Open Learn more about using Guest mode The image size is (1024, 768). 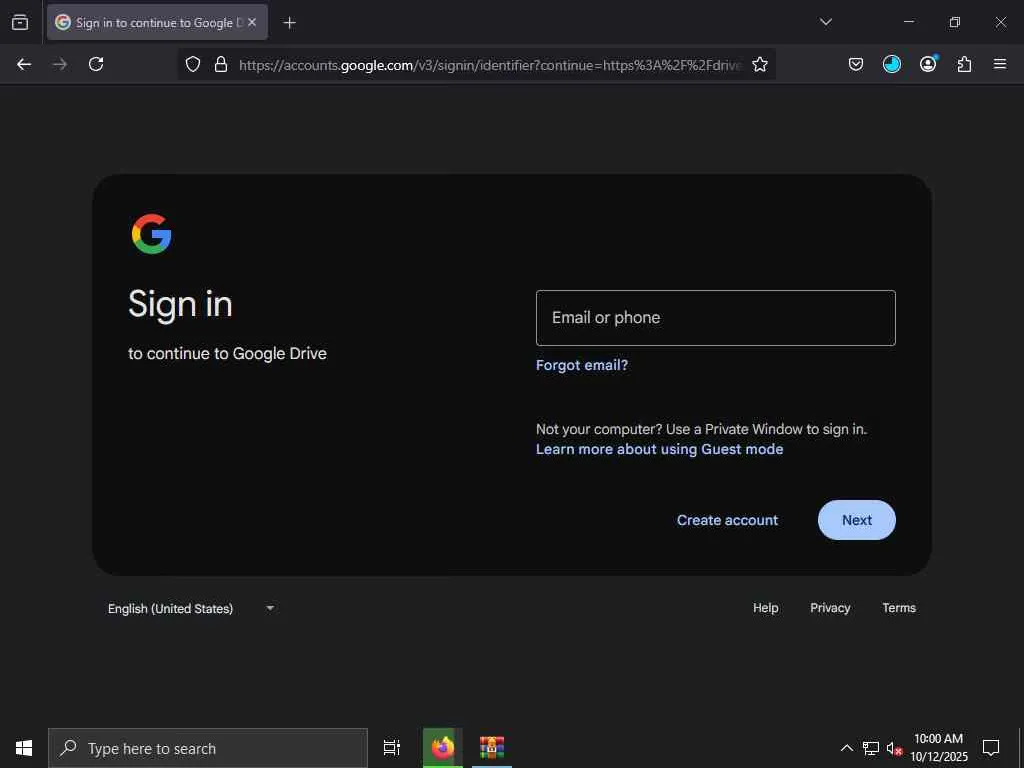tap(660, 449)
